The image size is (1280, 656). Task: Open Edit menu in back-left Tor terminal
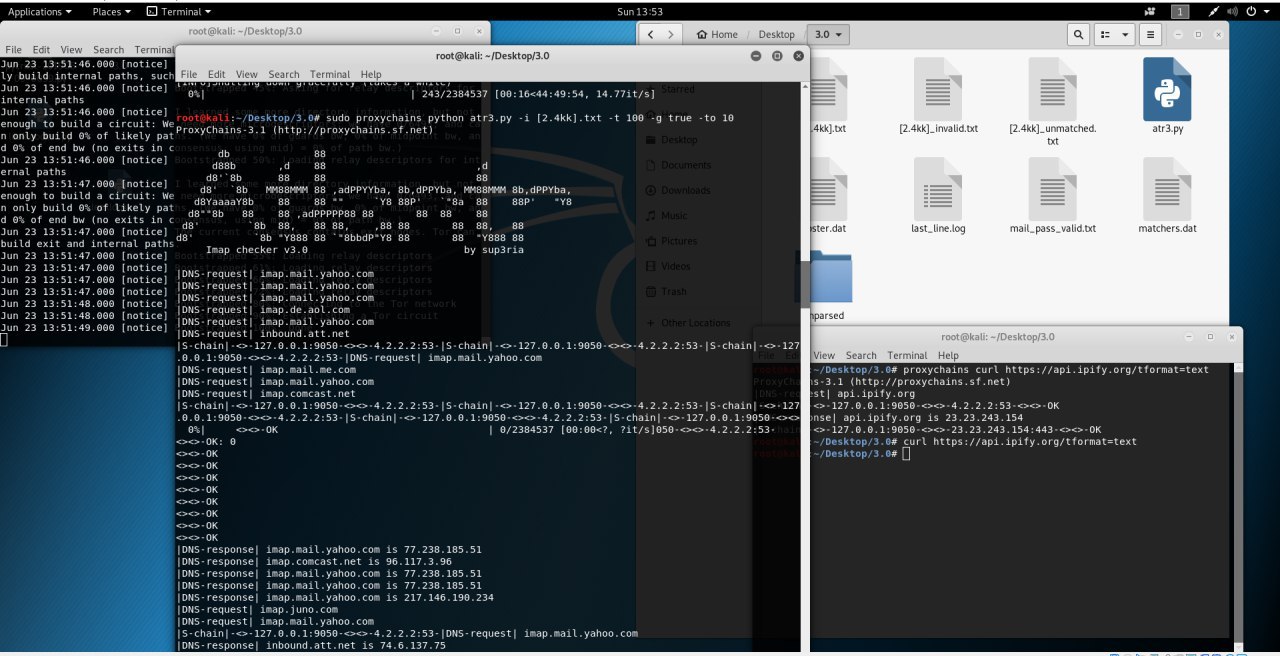click(41, 49)
